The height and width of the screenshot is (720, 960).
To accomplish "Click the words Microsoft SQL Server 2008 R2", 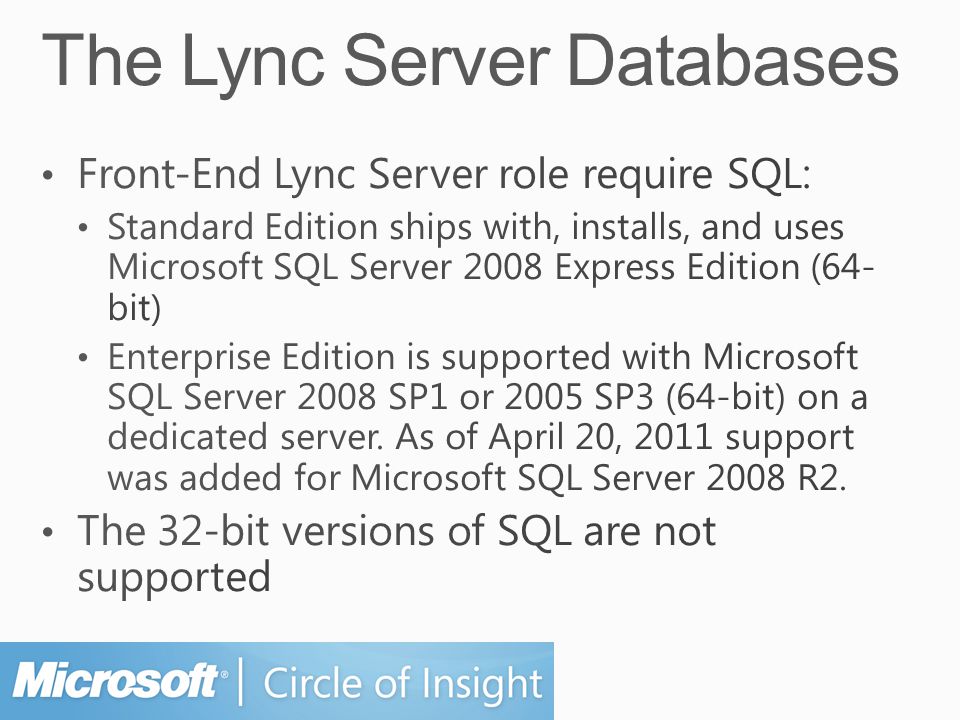I will click(x=598, y=478).
